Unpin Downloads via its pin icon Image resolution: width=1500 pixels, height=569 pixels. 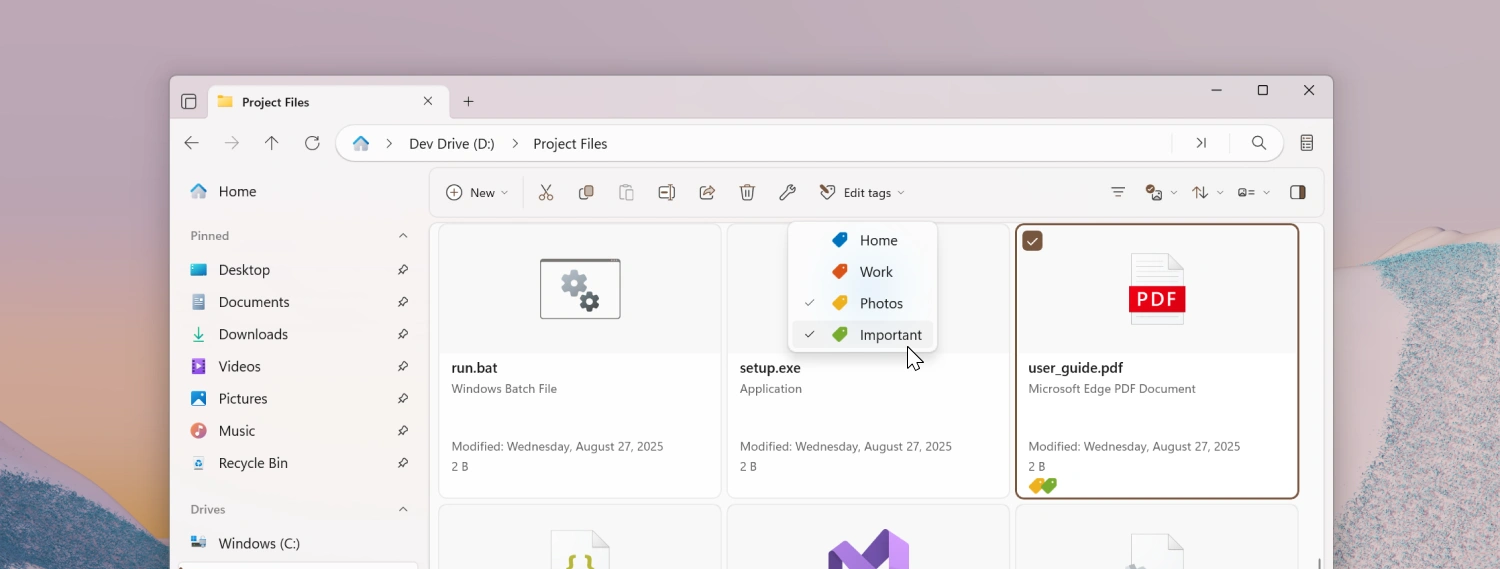click(x=403, y=334)
